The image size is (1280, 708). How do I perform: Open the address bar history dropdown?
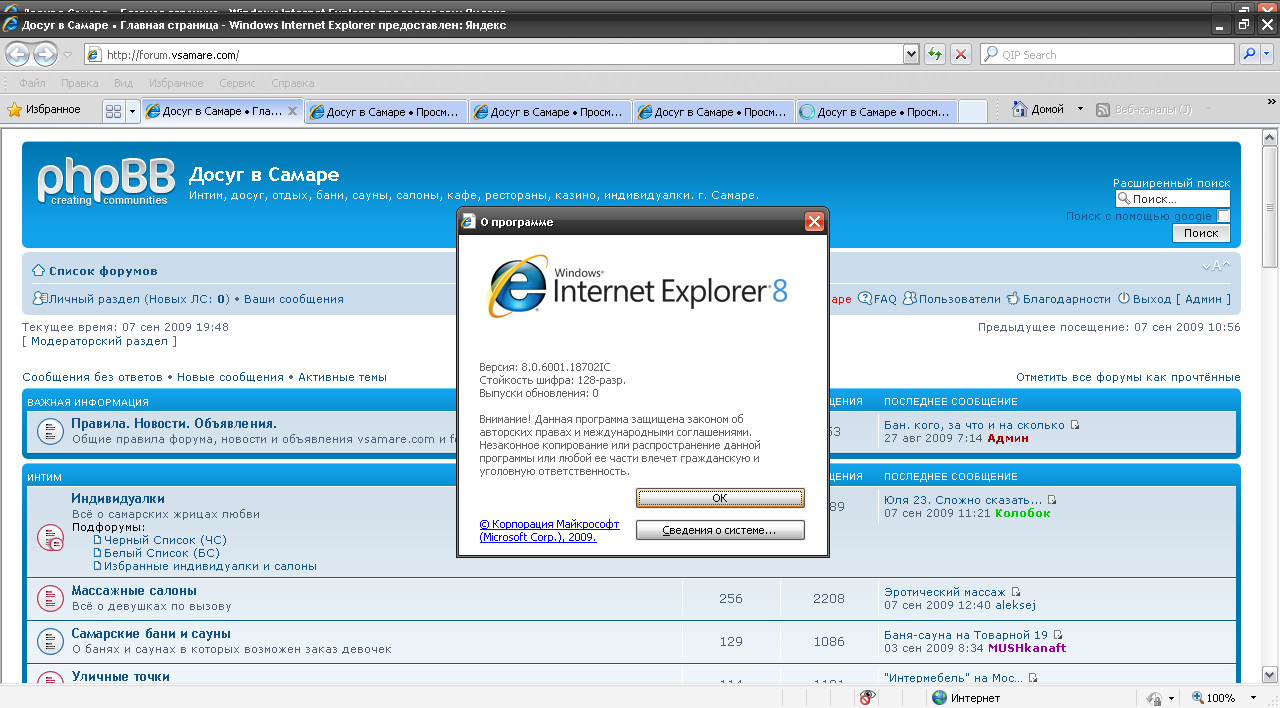[910, 54]
